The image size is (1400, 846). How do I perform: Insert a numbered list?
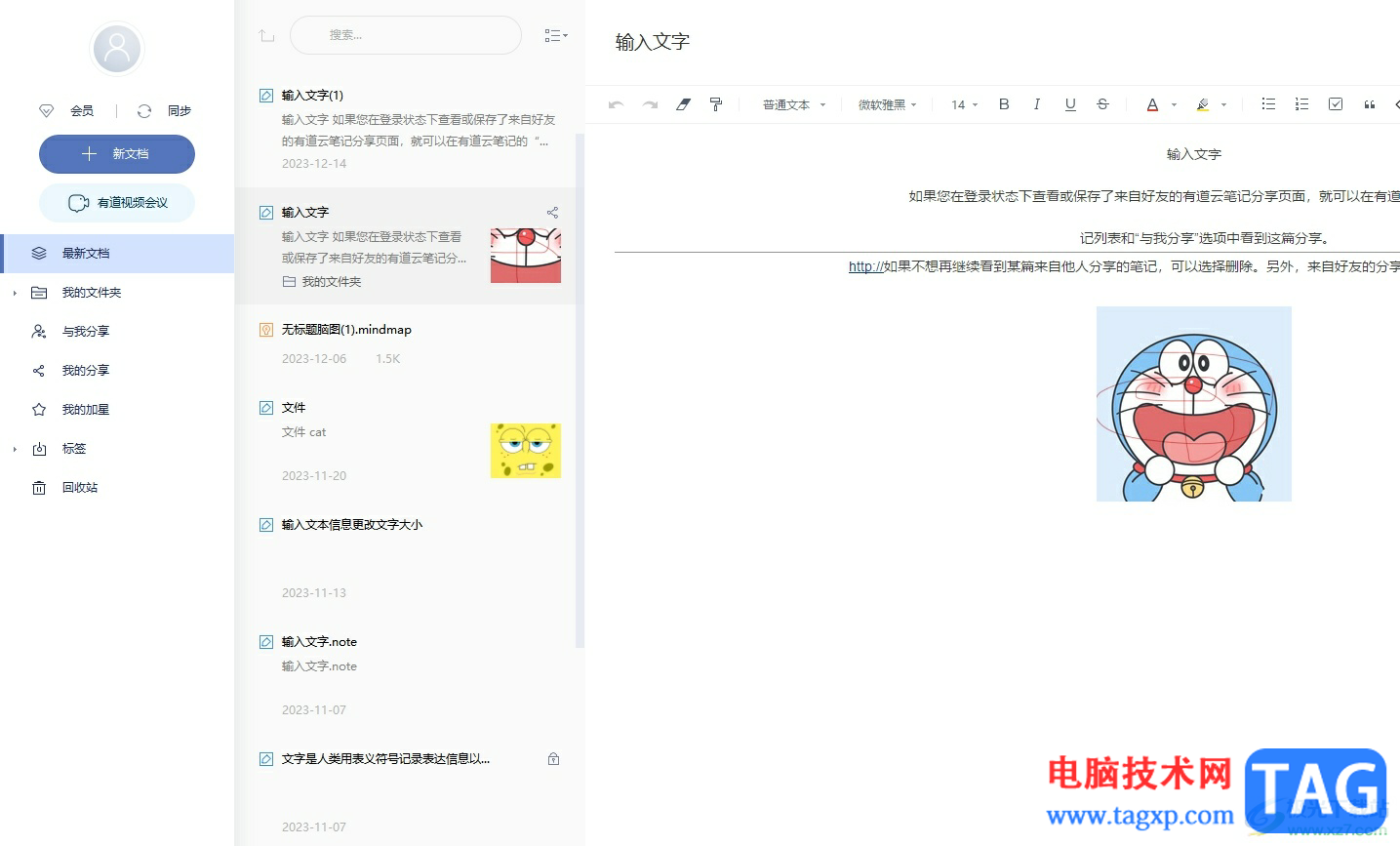pyautogui.click(x=1301, y=104)
